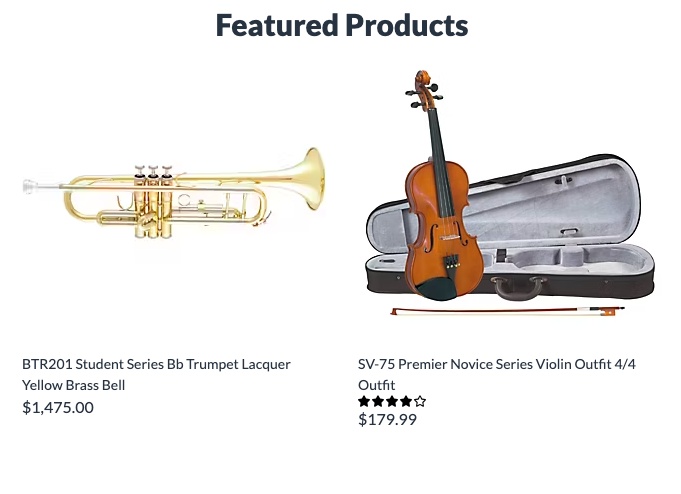Click the violin bow below the case
This screenshot has height=494, width=681.
pos(507,311)
